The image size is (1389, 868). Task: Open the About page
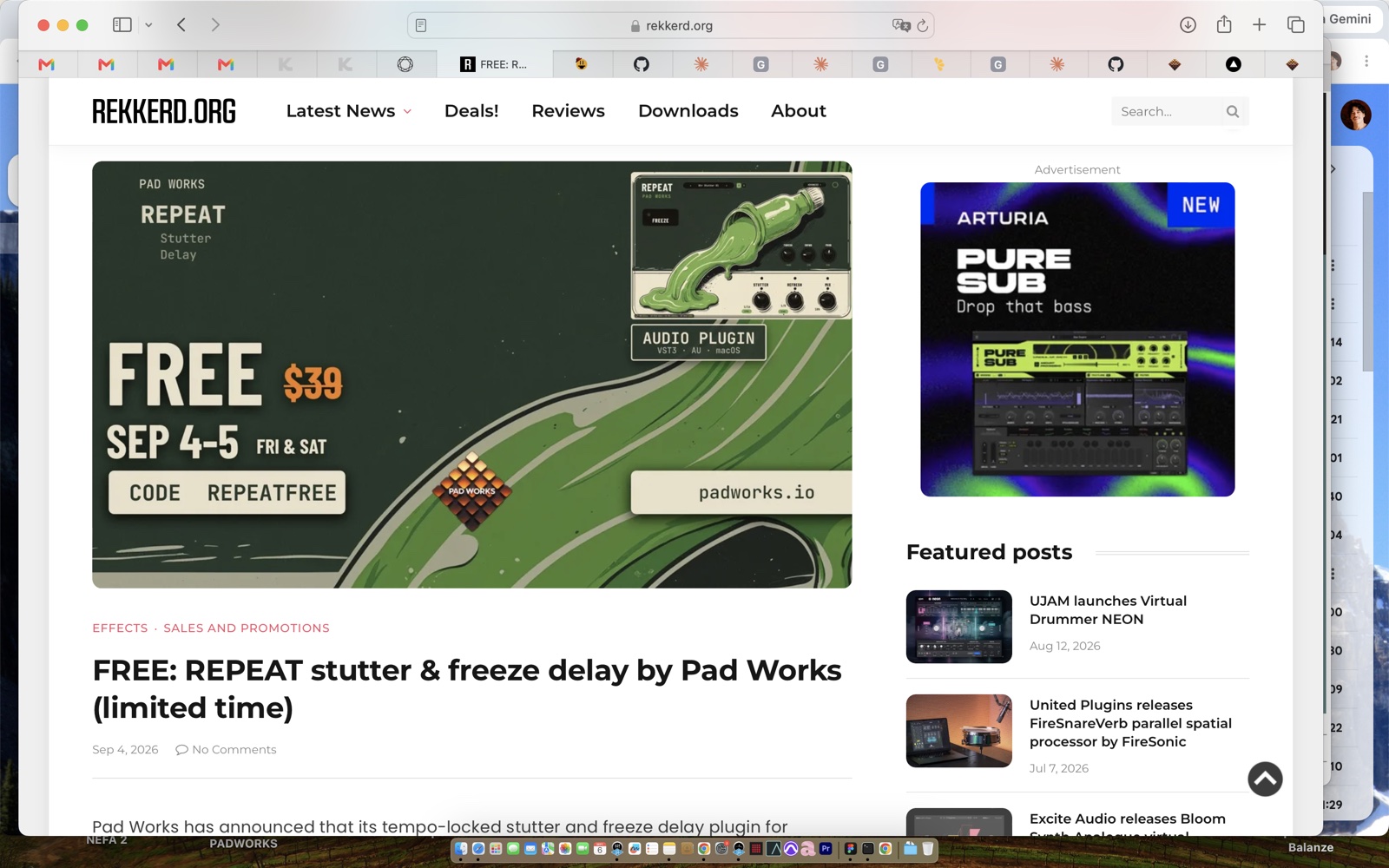coord(799,111)
